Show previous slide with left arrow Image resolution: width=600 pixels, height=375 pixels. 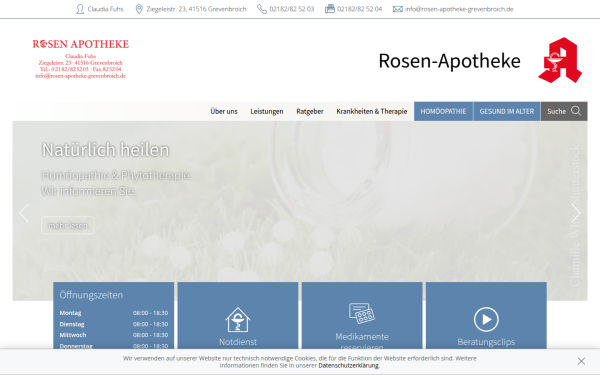click(x=24, y=213)
